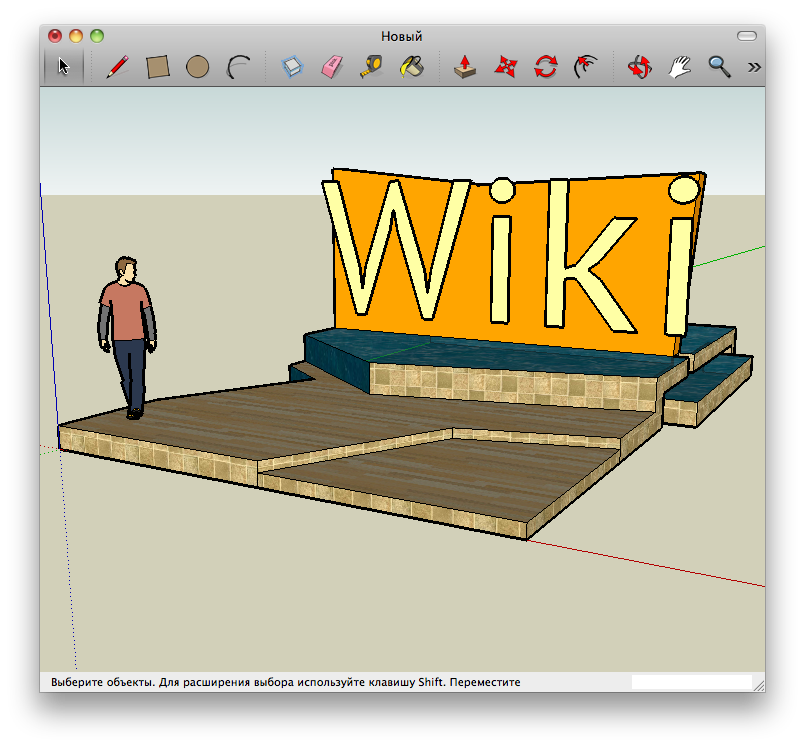Activate the Orbit camera tool
This screenshot has width=805, height=747.
[639, 67]
